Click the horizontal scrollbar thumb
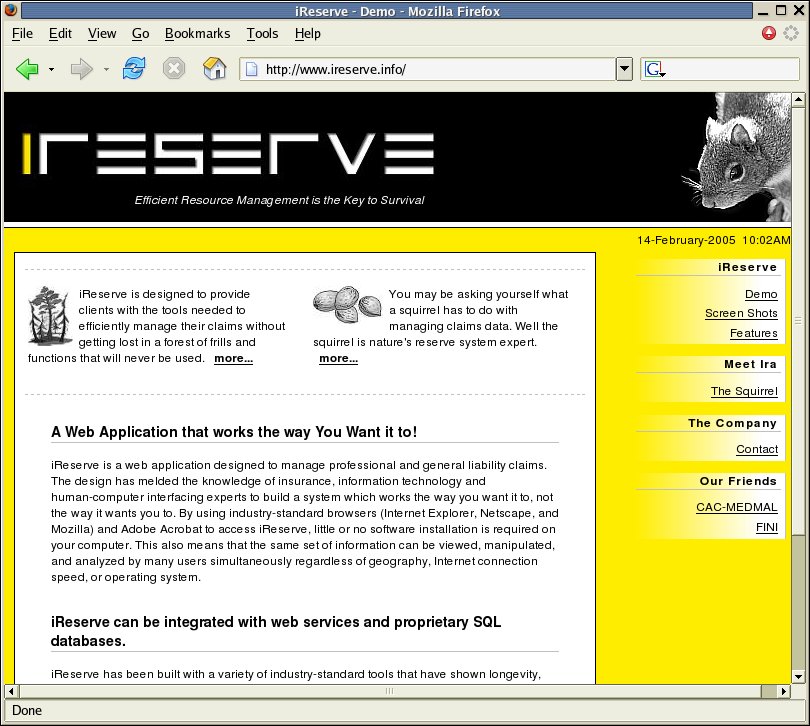Screen dimensions: 810x726 pyautogui.click(x=390, y=691)
